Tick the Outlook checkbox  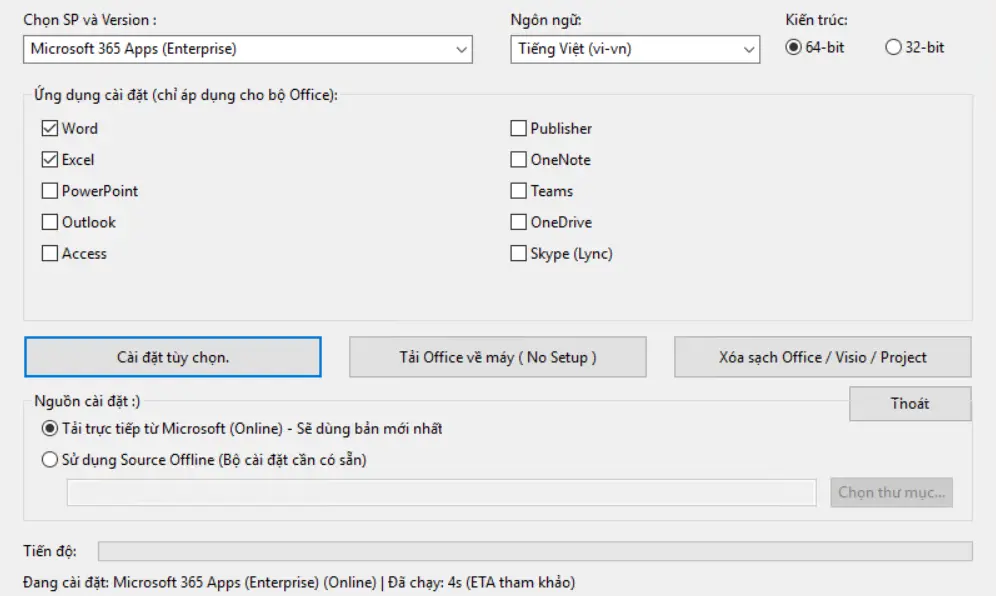point(50,222)
